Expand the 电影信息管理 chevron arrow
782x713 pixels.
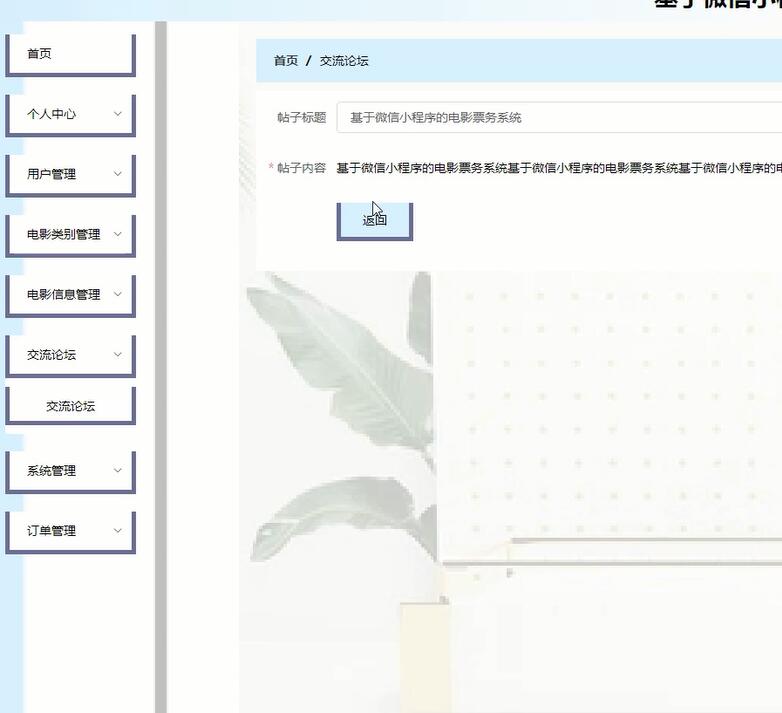click(118, 294)
